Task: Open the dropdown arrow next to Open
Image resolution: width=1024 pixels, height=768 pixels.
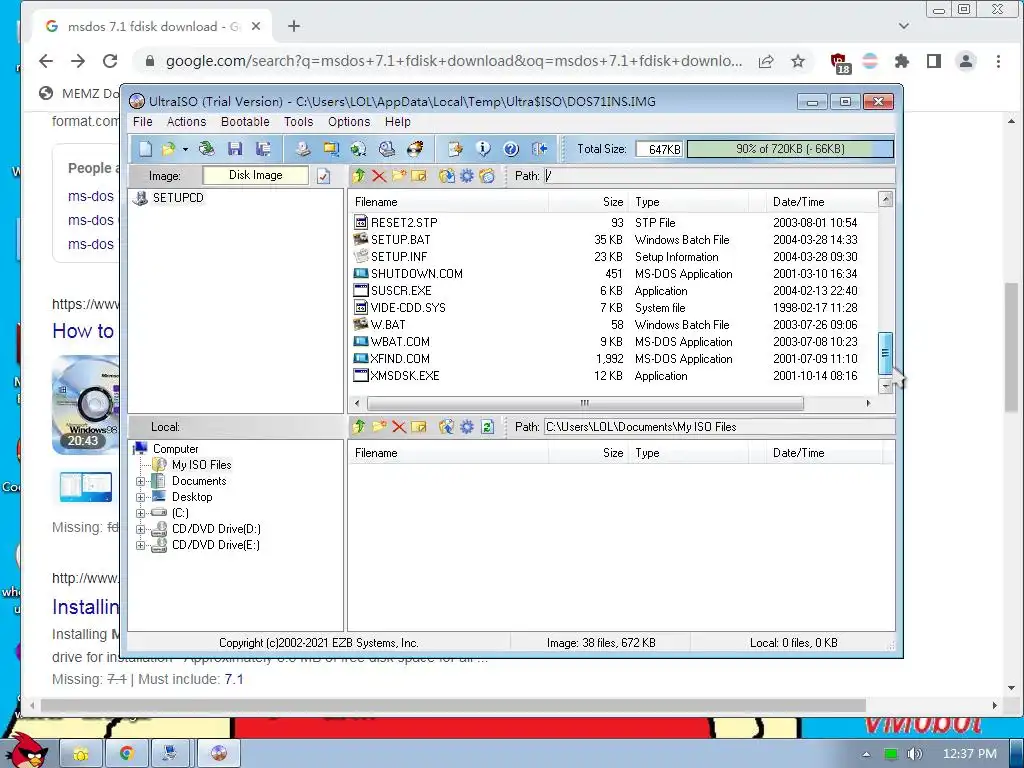Action: click(x=185, y=150)
